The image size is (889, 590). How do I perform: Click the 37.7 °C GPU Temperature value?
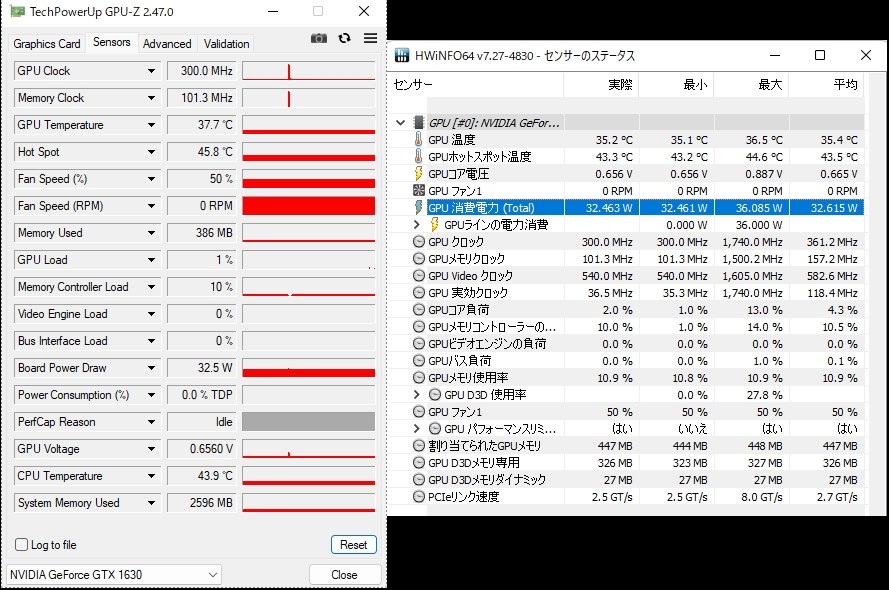point(201,125)
